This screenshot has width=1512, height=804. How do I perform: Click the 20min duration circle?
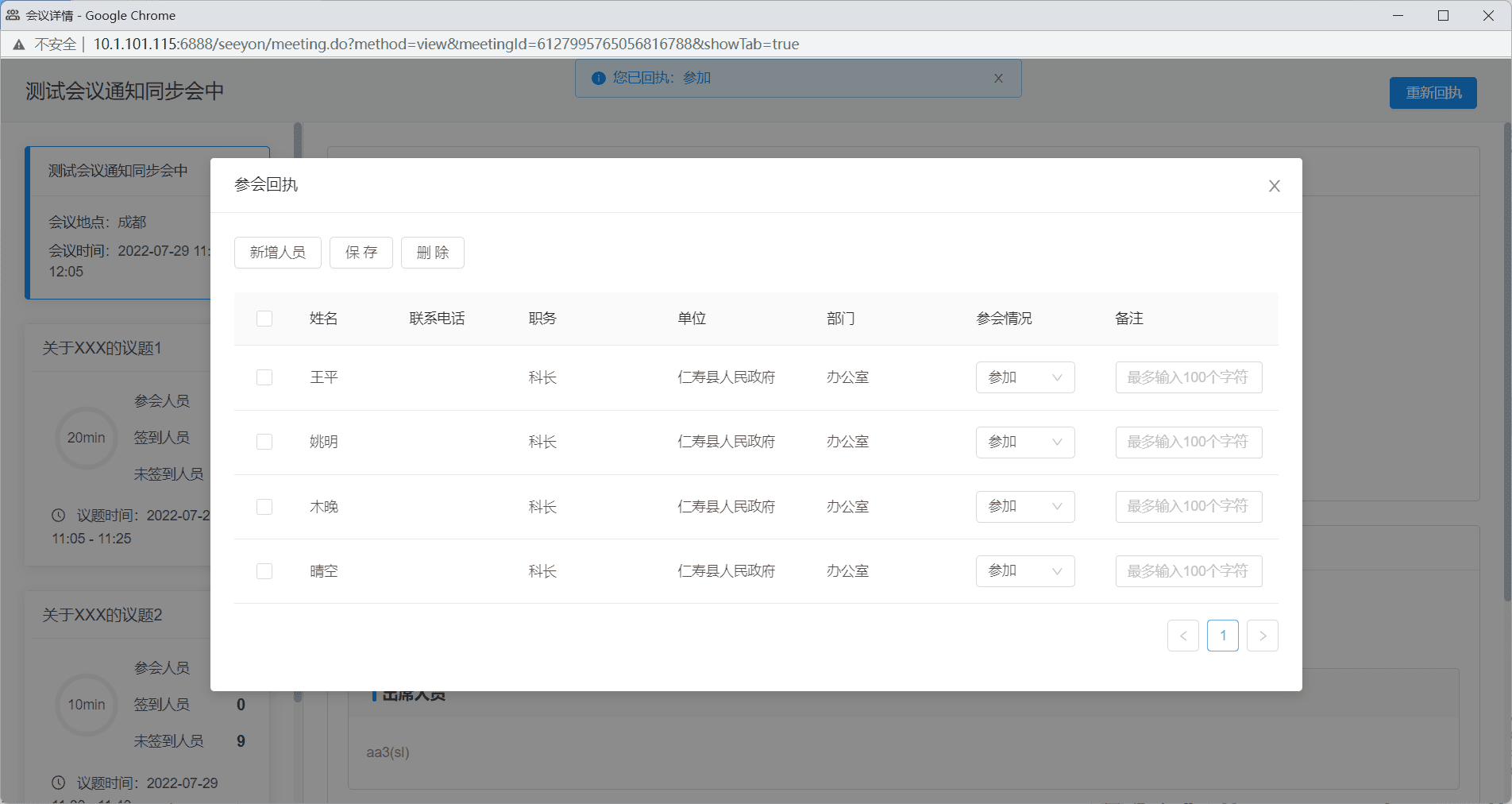[x=87, y=438]
